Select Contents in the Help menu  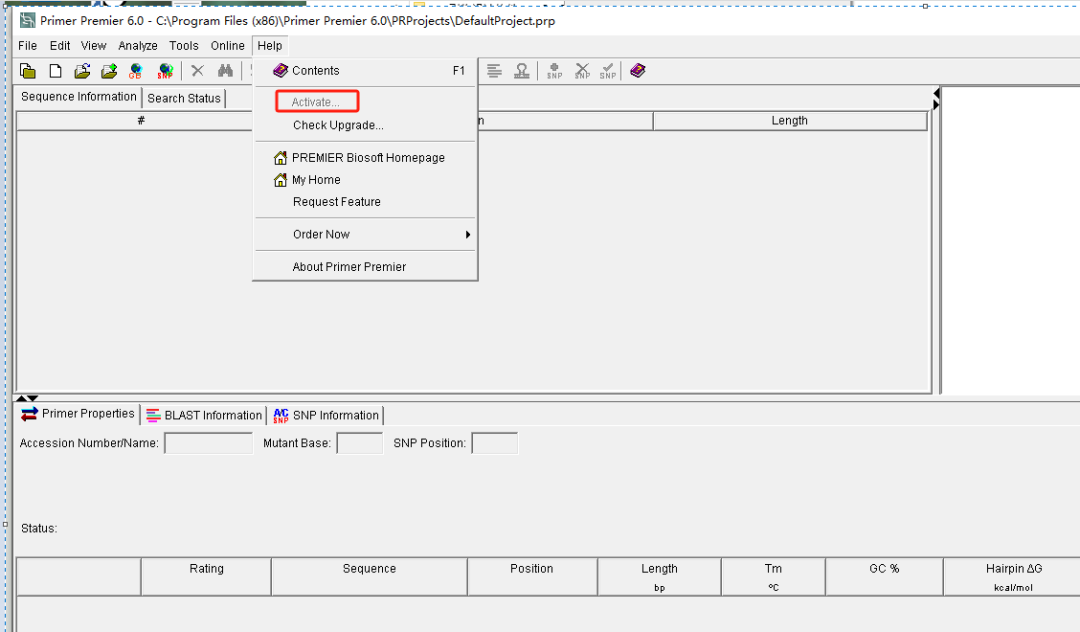365,70
